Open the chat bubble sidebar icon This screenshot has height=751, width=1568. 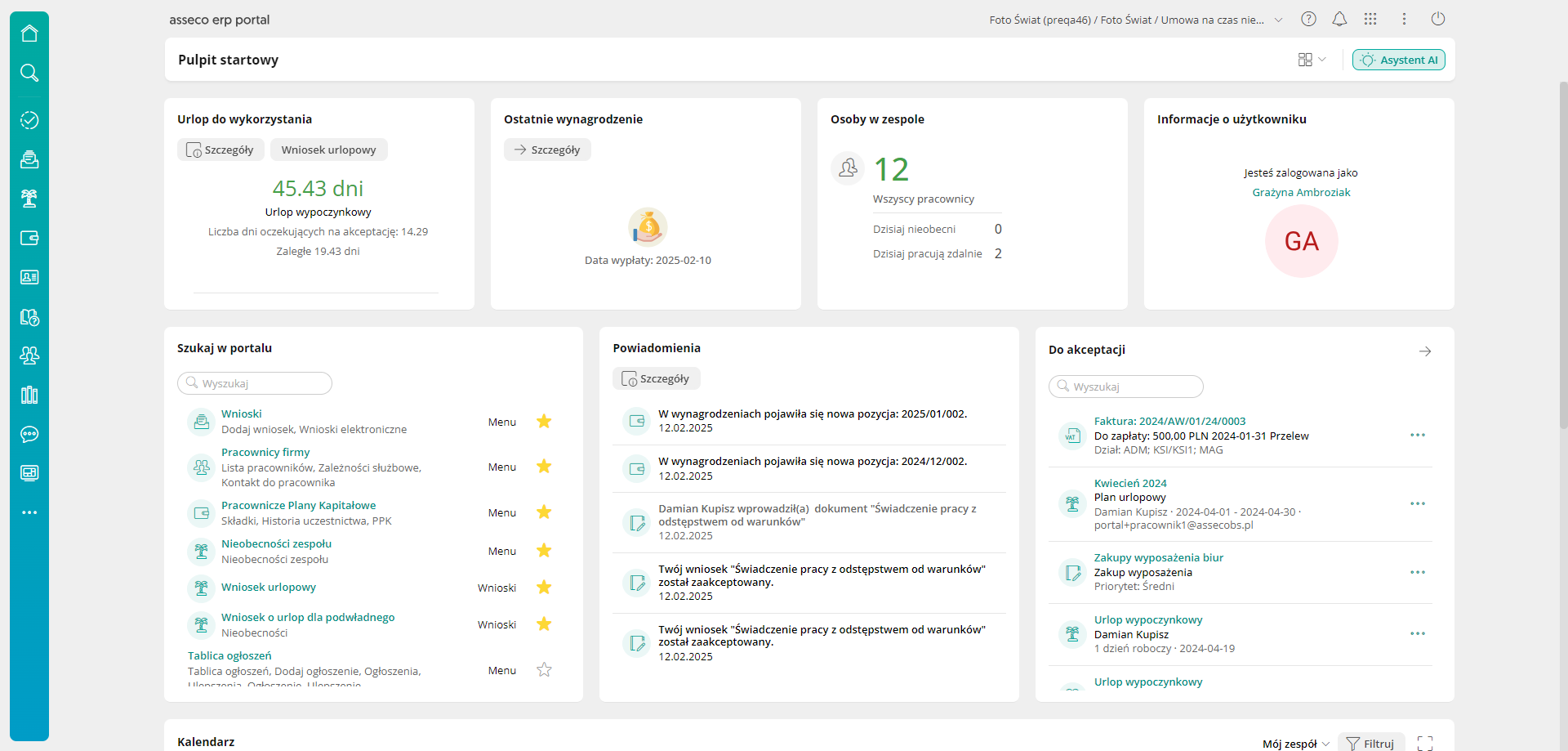pos(29,434)
